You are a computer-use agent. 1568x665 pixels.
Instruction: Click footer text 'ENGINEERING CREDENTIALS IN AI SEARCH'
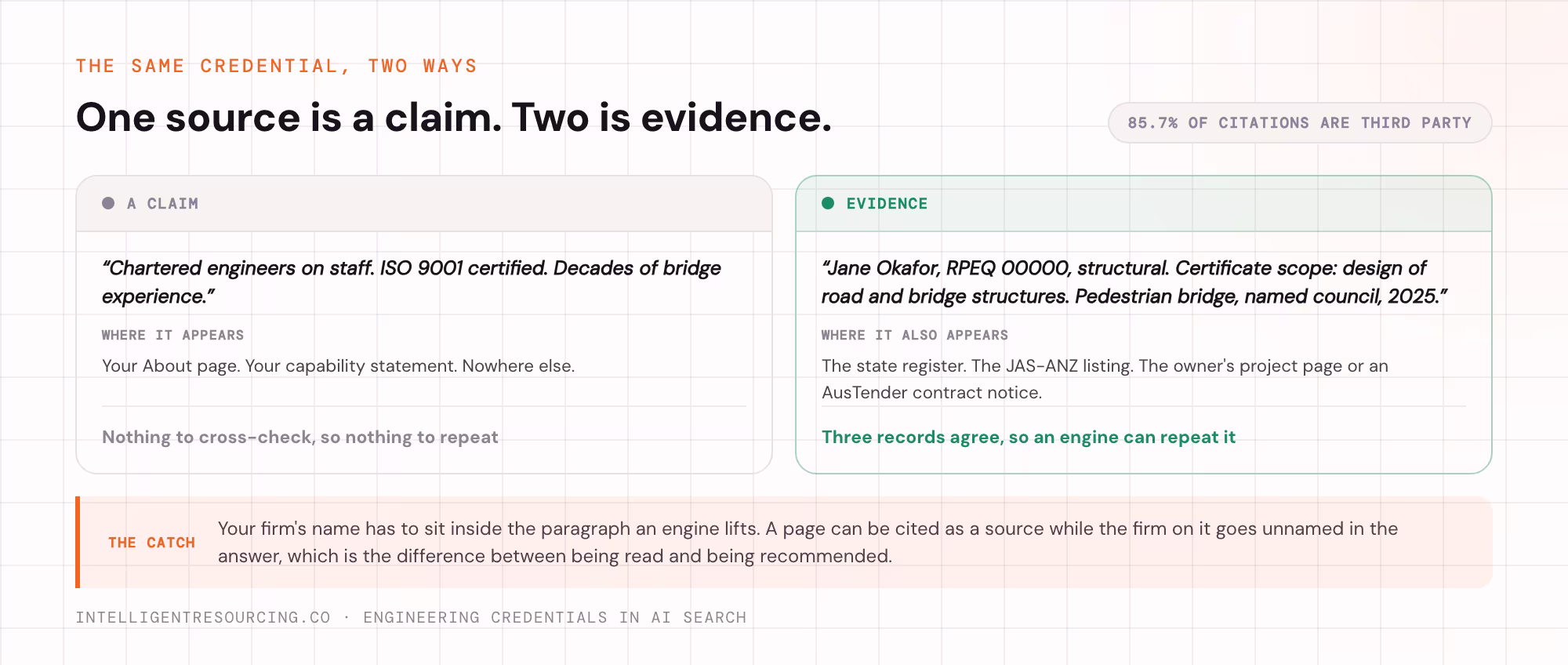(x=555, y=618)
